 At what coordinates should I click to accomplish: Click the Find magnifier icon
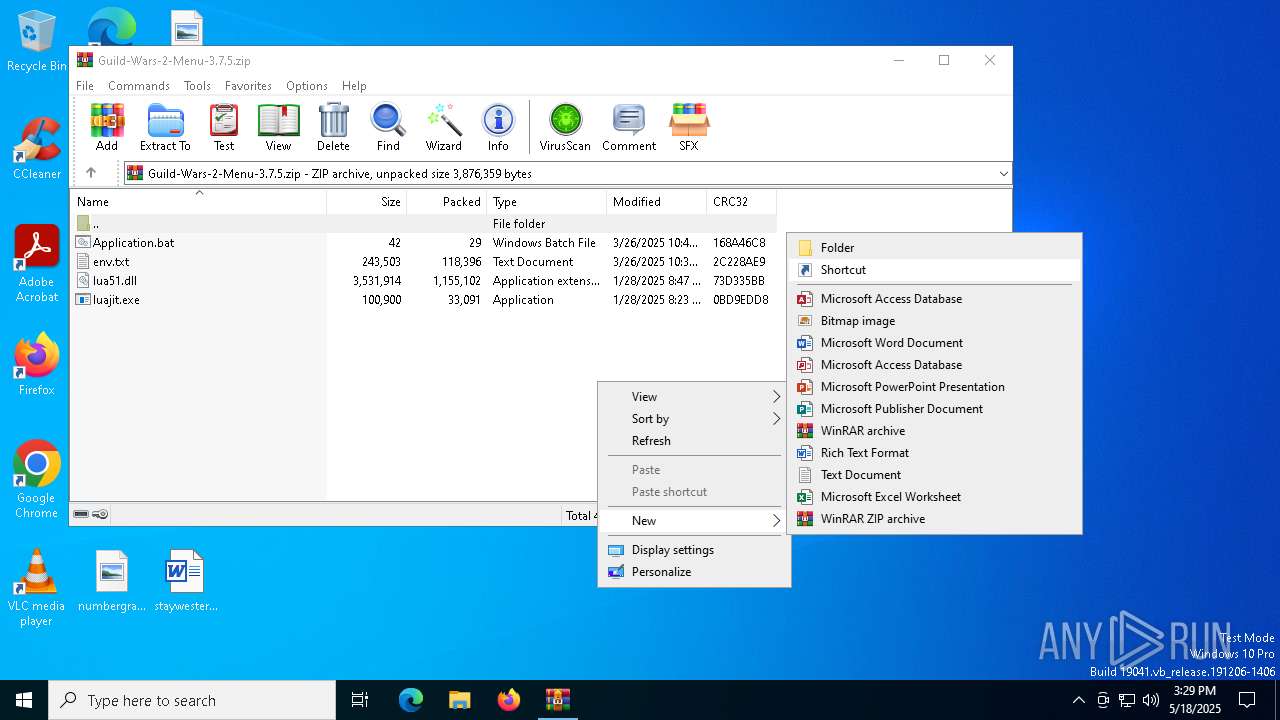388,127
